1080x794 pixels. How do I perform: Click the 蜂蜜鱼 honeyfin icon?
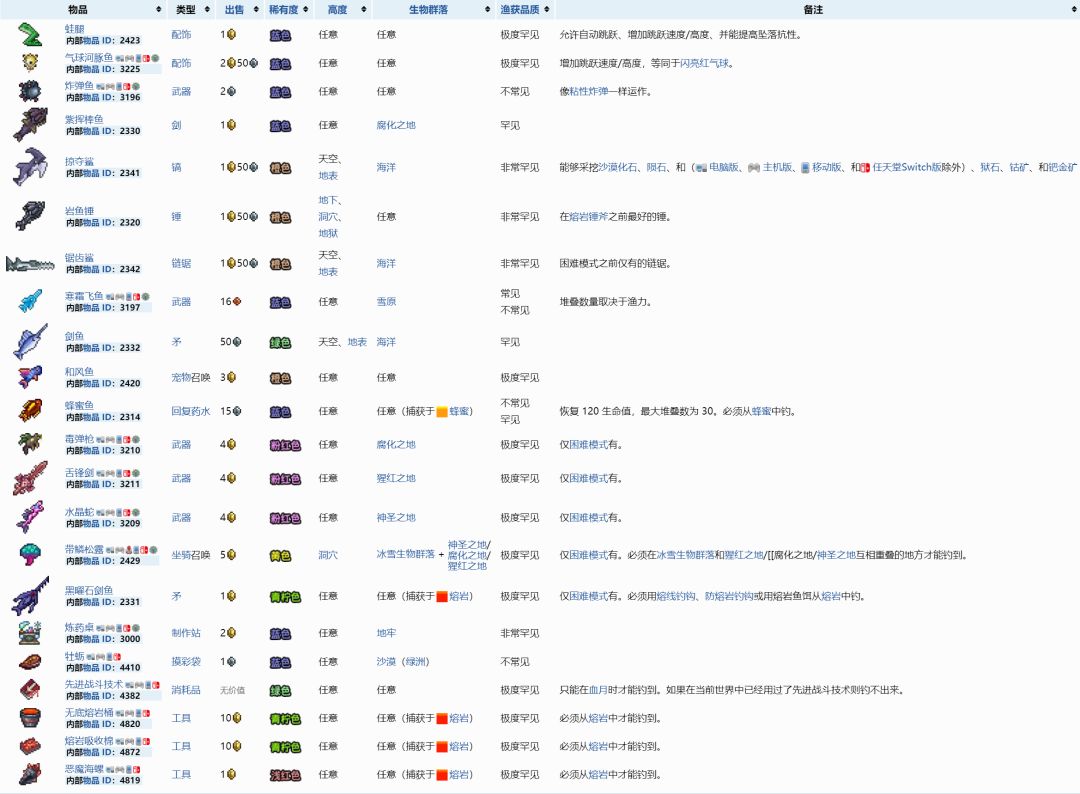[30, 410]
